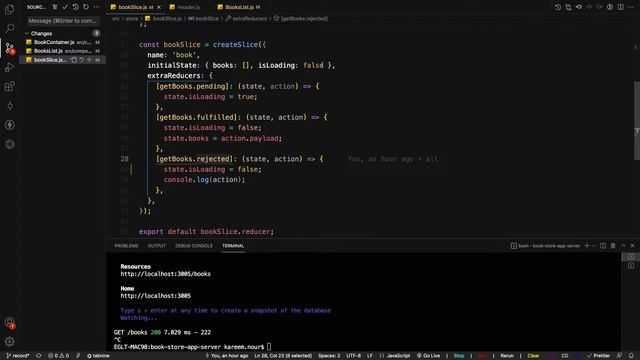Change indentation via Spaces: 2

[329, 356]
